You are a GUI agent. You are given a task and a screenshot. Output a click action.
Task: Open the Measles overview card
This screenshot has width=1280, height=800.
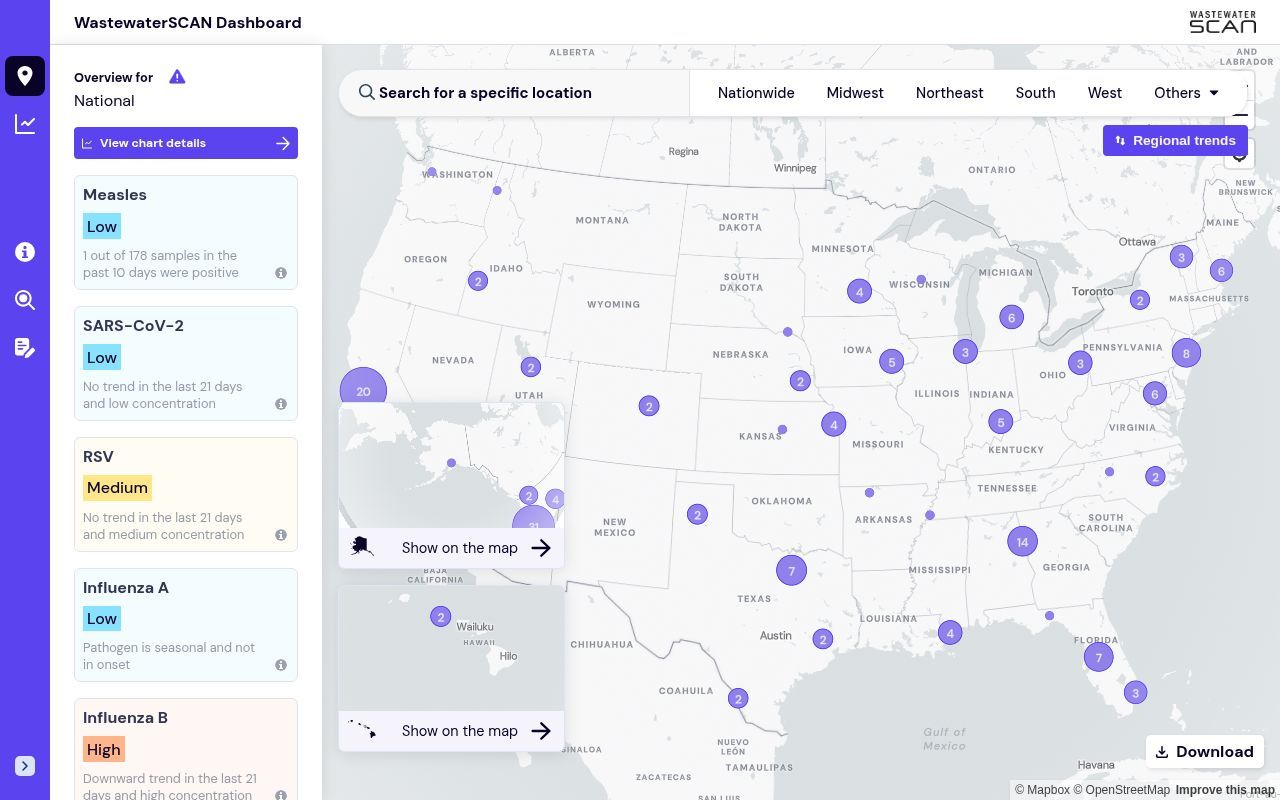186,233
